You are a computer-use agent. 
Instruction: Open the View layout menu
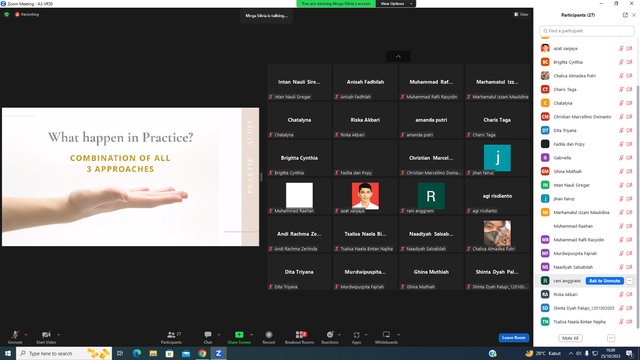(x=521, y=14)
